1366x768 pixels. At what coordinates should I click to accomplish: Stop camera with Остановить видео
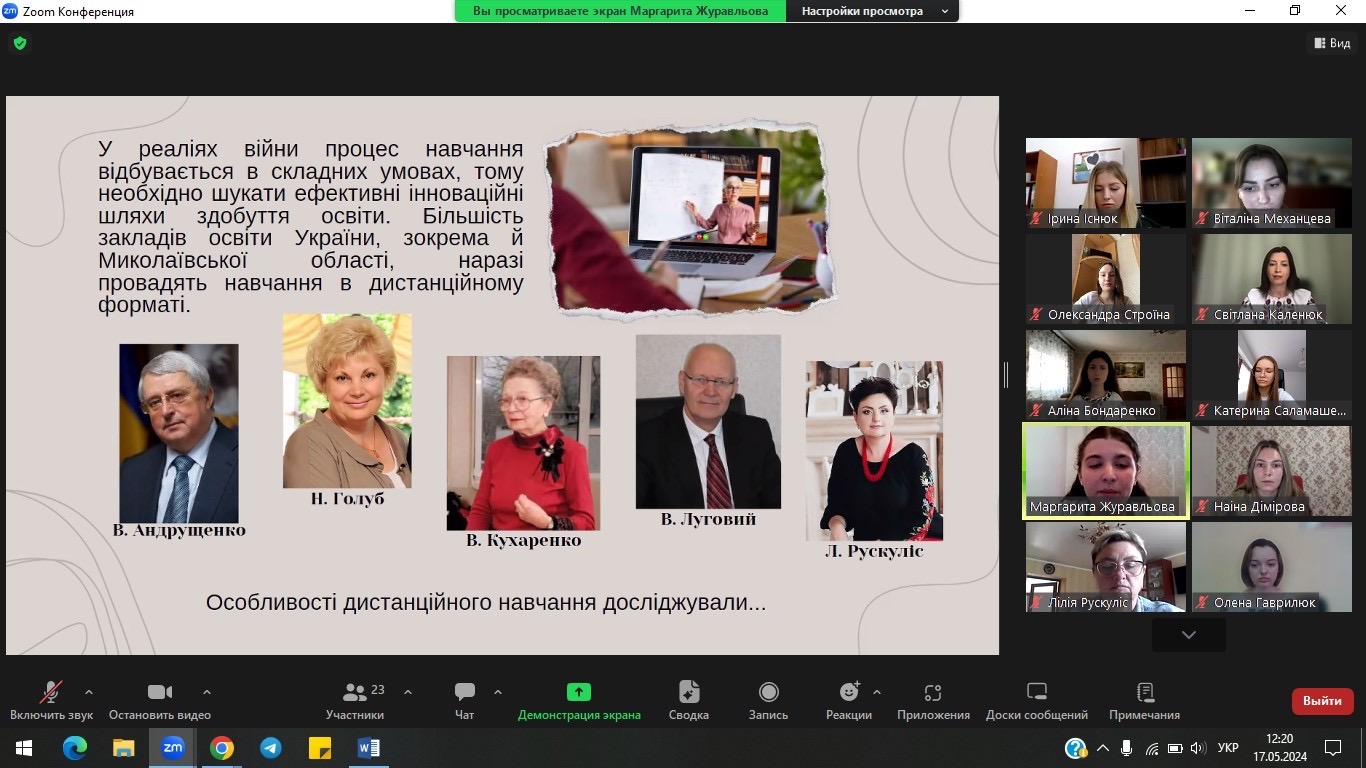160,700
